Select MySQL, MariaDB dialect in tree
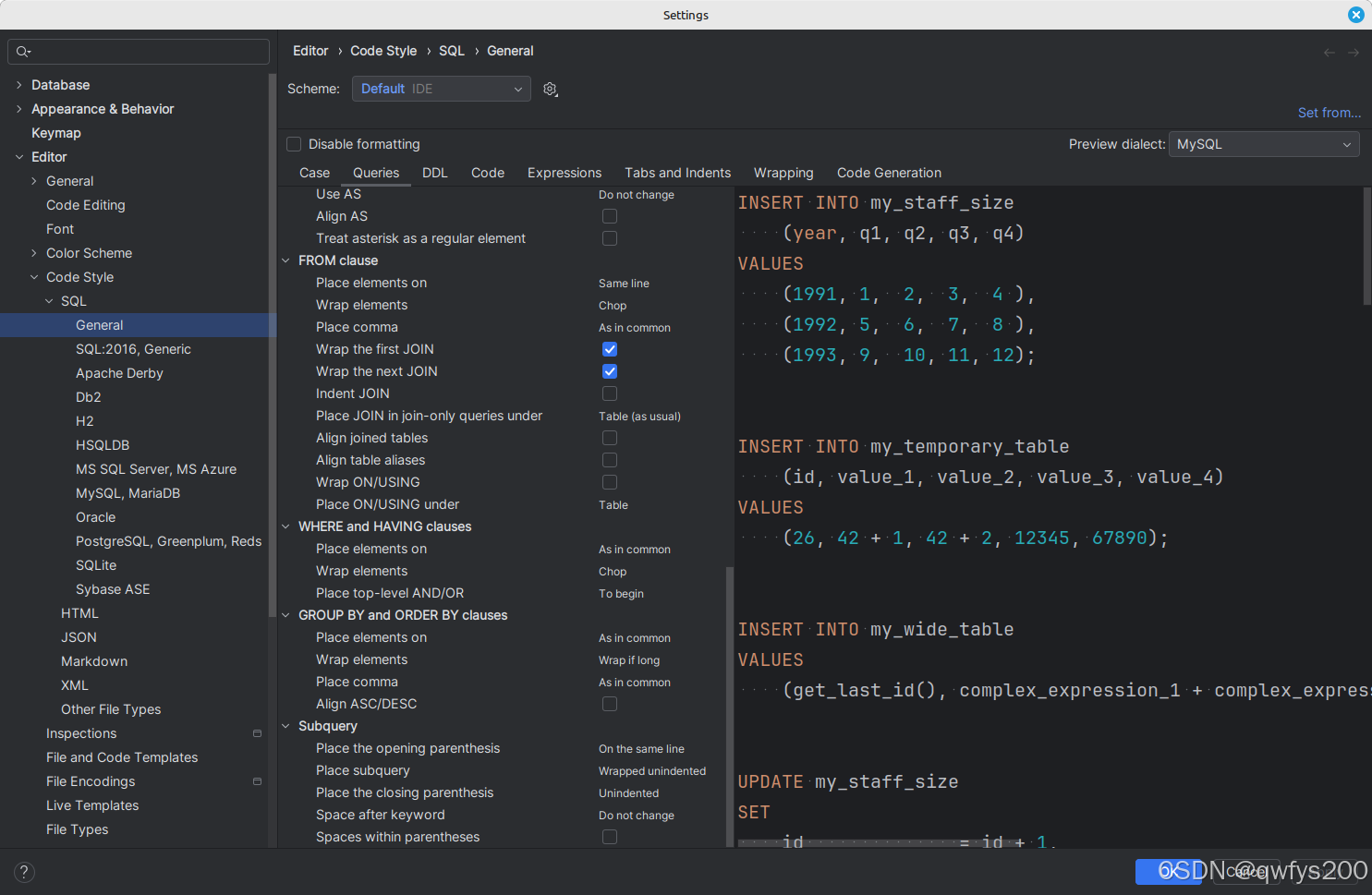 [127, 493]
